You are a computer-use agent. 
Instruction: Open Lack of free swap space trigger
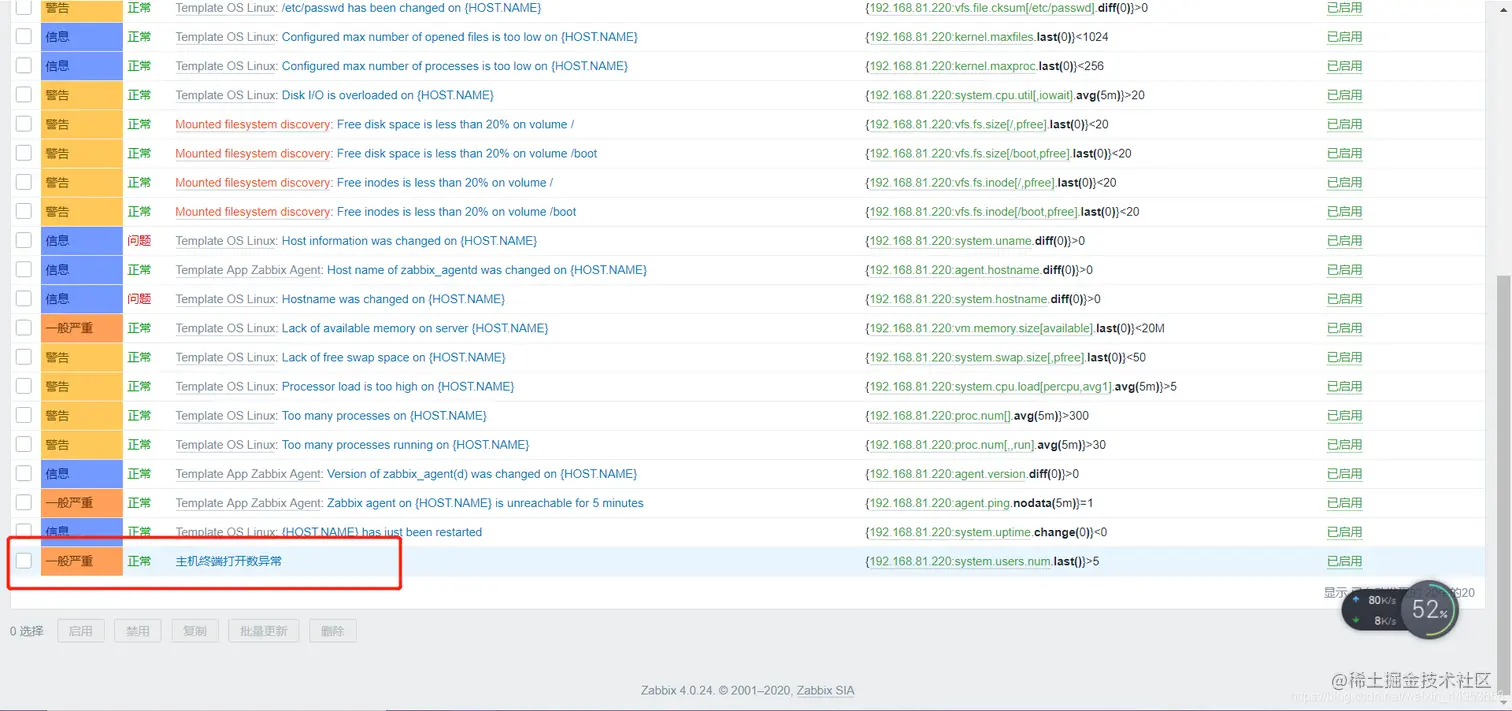(x=394, y=357)
